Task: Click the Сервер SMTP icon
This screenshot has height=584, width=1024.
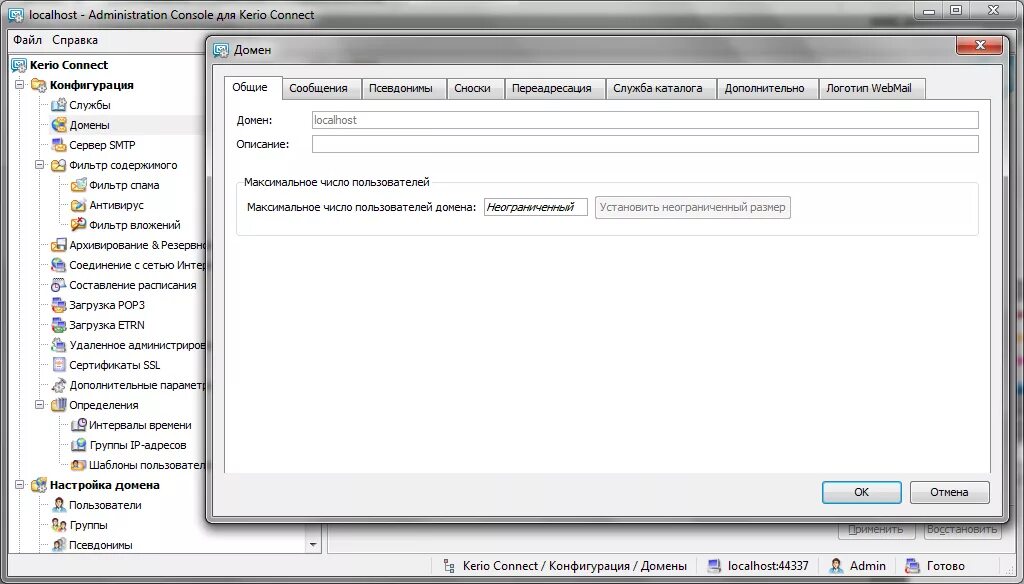Action: [x=59, y=145]
